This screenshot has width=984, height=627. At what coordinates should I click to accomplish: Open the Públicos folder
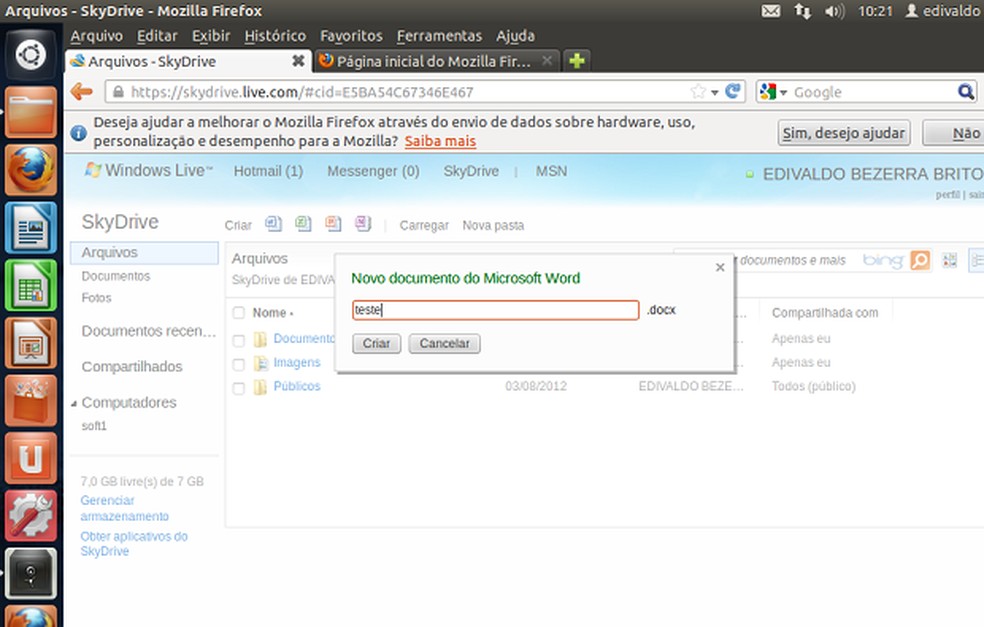297,386
